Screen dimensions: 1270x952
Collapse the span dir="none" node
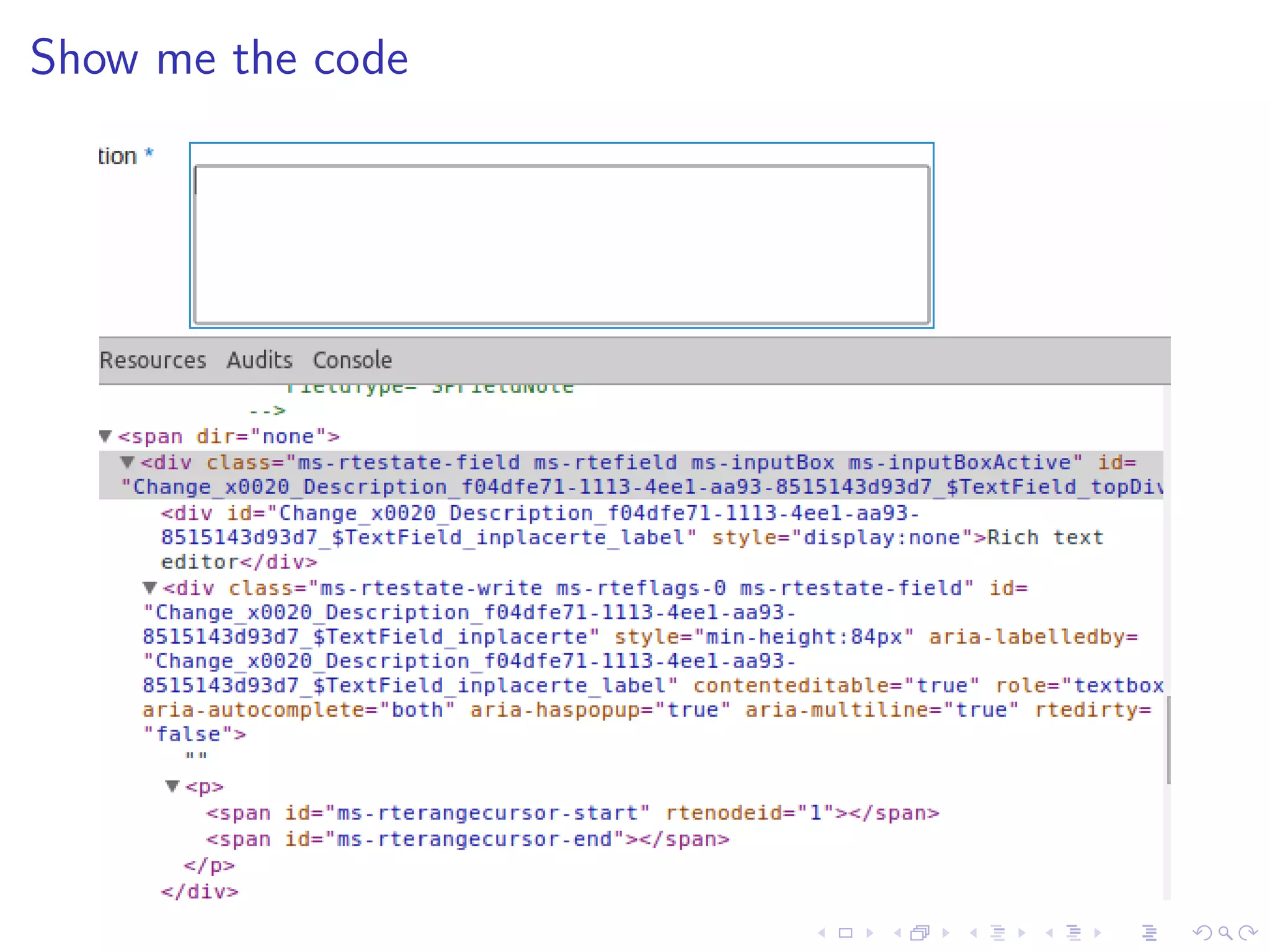[105, 436]
